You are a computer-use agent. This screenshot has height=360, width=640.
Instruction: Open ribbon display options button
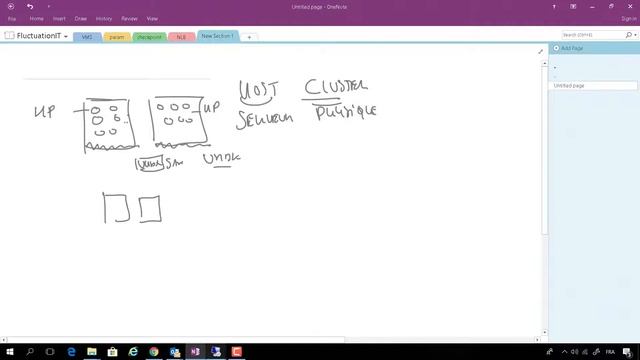coord(573,7)
